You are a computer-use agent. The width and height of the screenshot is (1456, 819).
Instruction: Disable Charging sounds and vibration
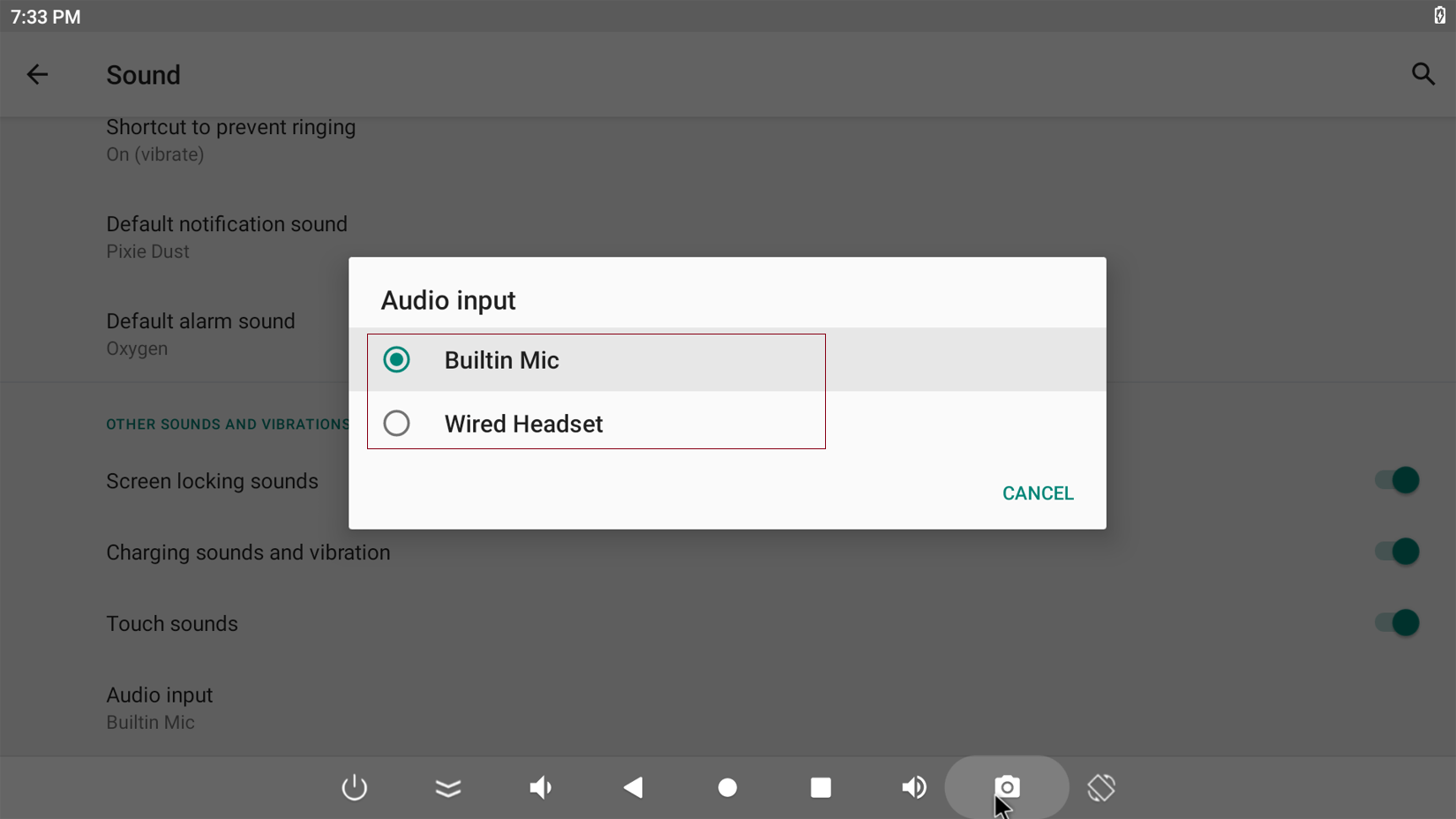coord(1397,551)
